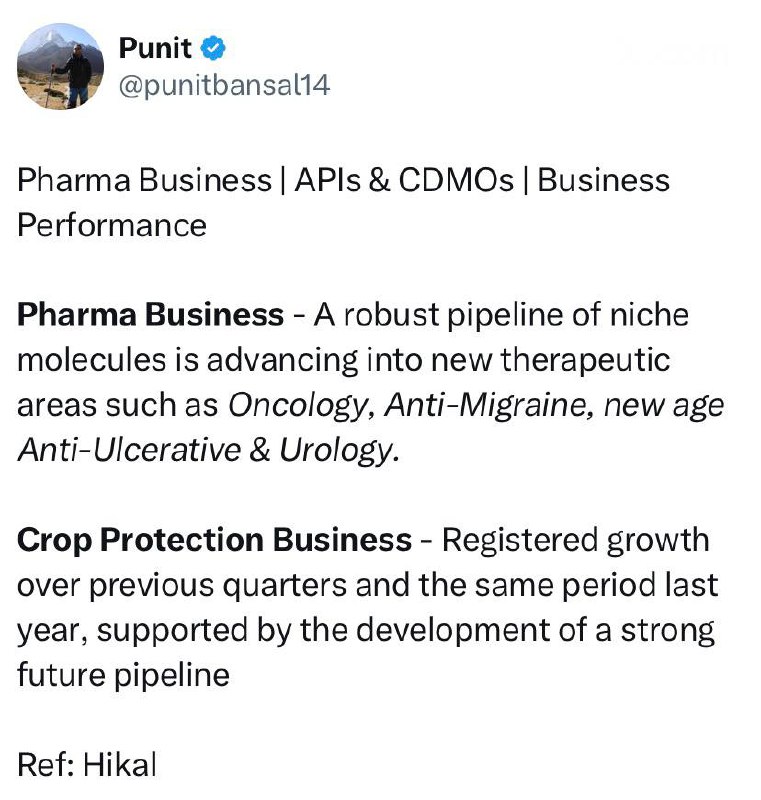Viewport: 761px width, 800px height.
Task: Click the bold 'Pharma Business' heading
Action: tap(150, 315)
